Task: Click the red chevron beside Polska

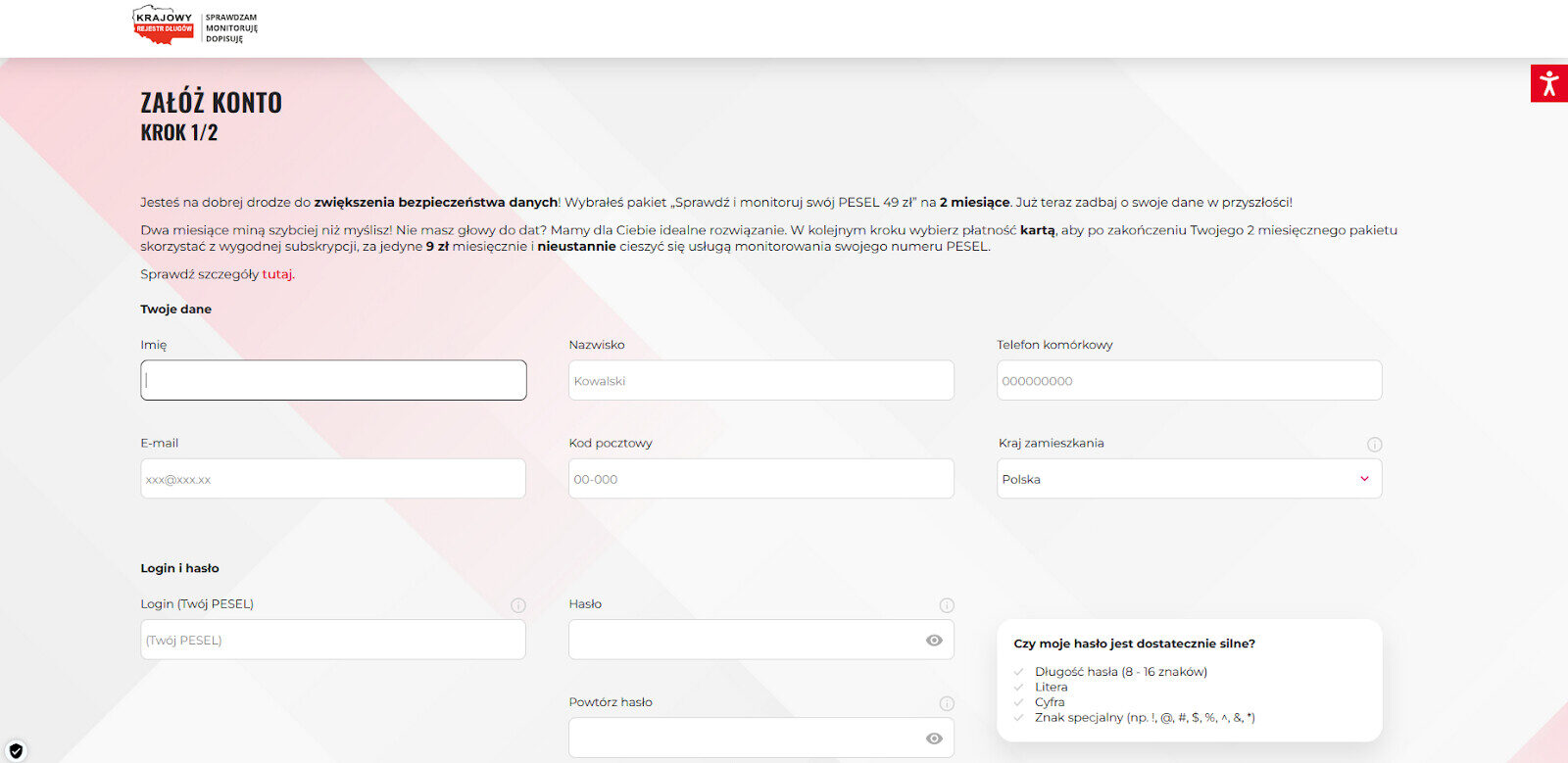Action: 1364,479
